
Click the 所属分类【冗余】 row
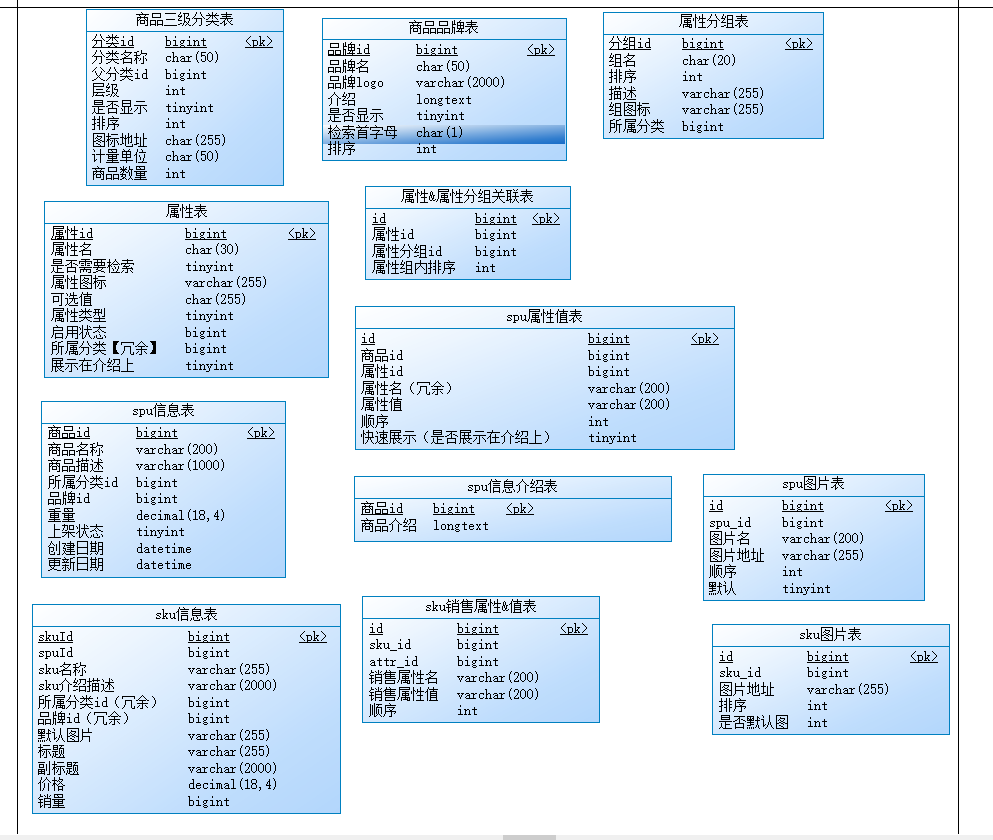(x=186, y=349)
